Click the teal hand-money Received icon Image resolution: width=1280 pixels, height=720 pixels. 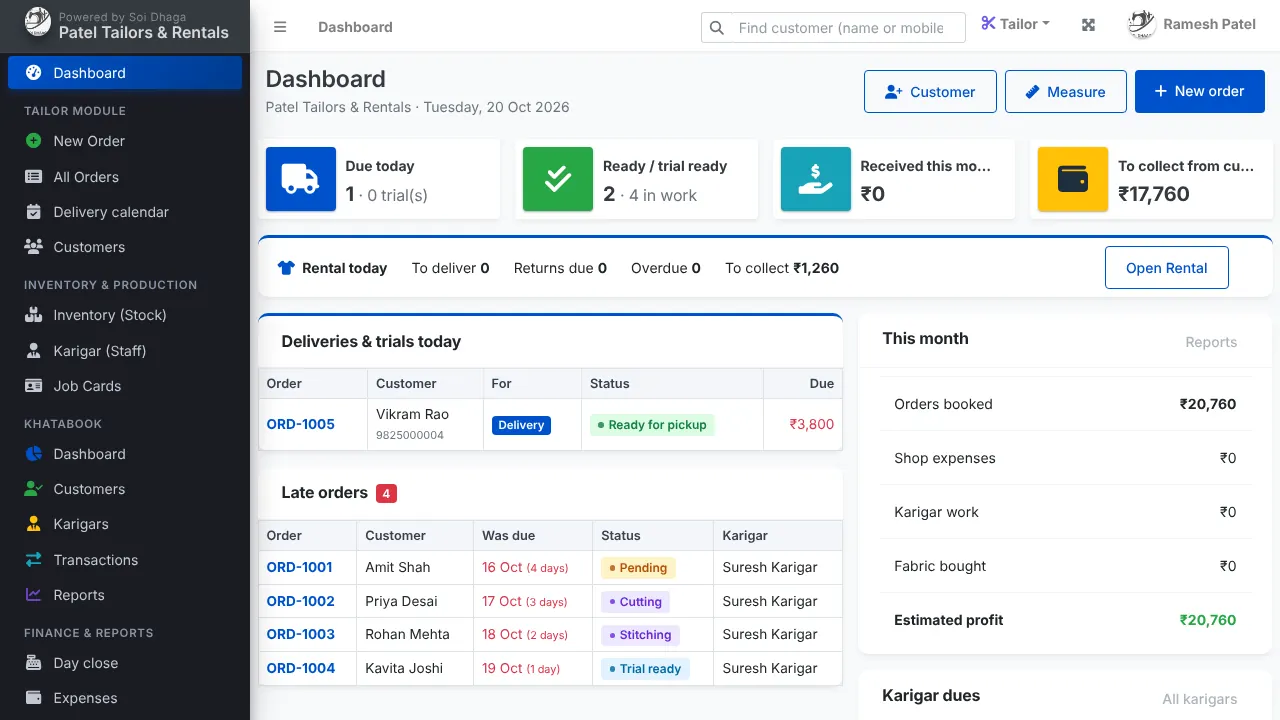click(815, 179)
